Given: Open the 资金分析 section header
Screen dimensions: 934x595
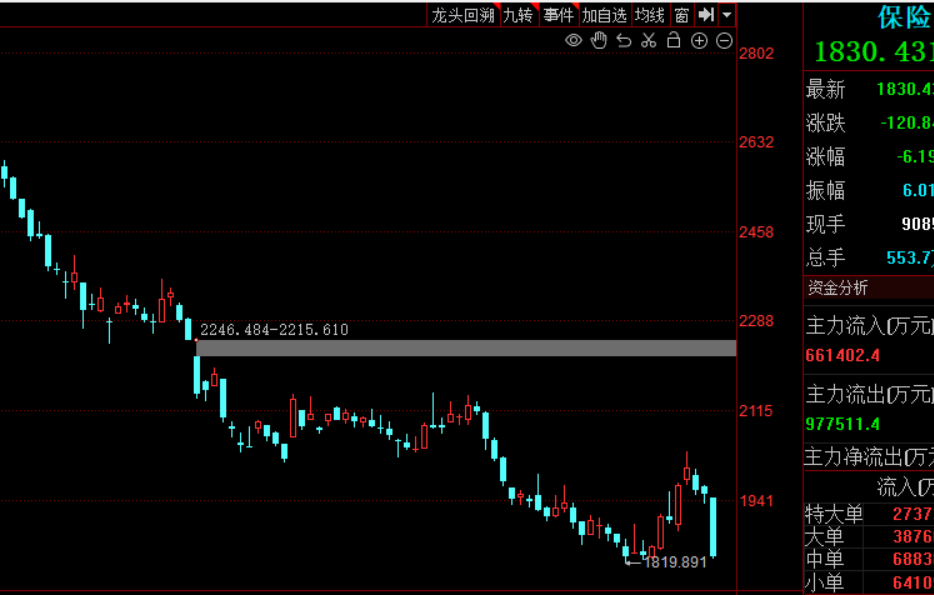Looking at the screenshot, I should (838, 288).
